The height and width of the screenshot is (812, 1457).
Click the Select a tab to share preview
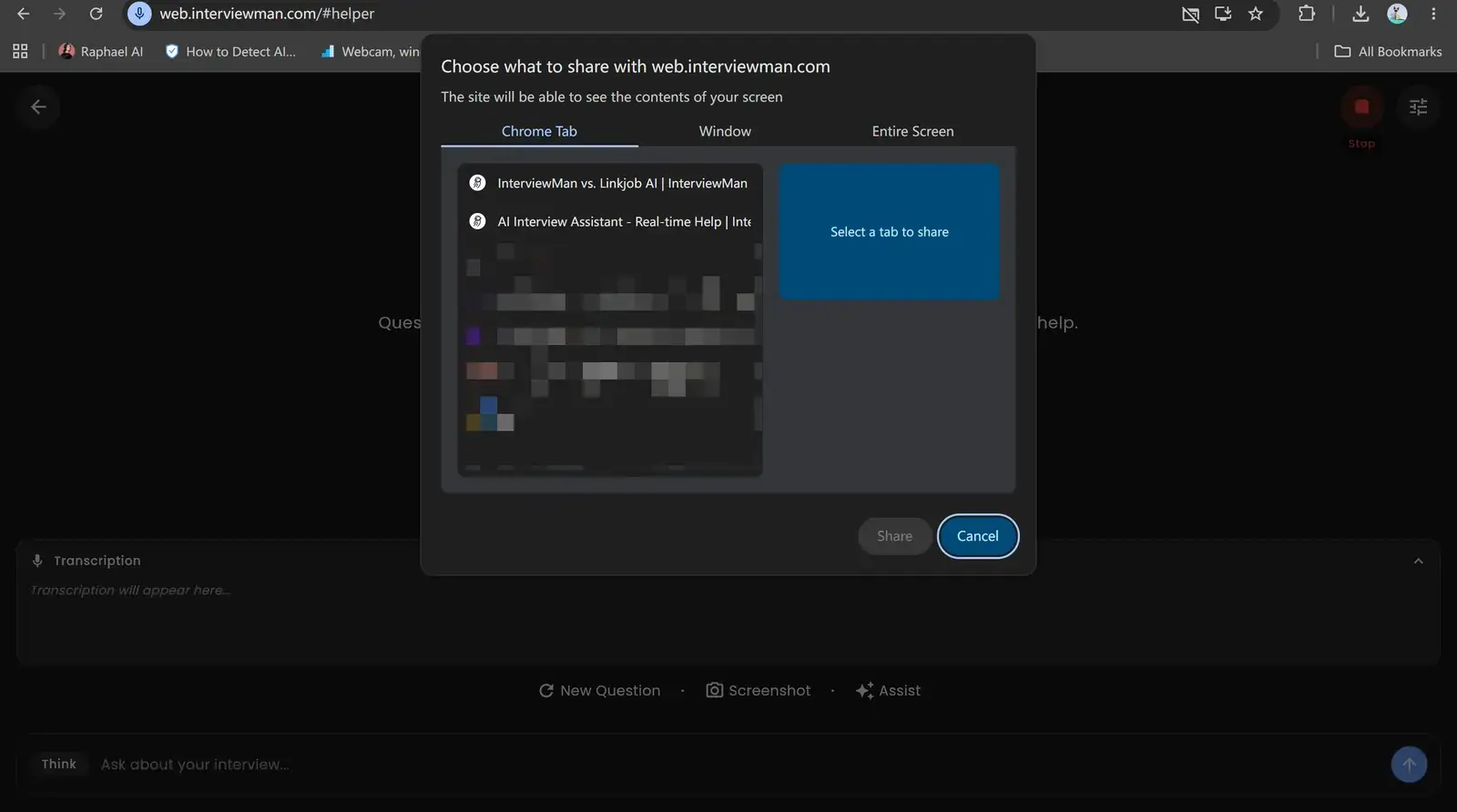coord(890,232)
